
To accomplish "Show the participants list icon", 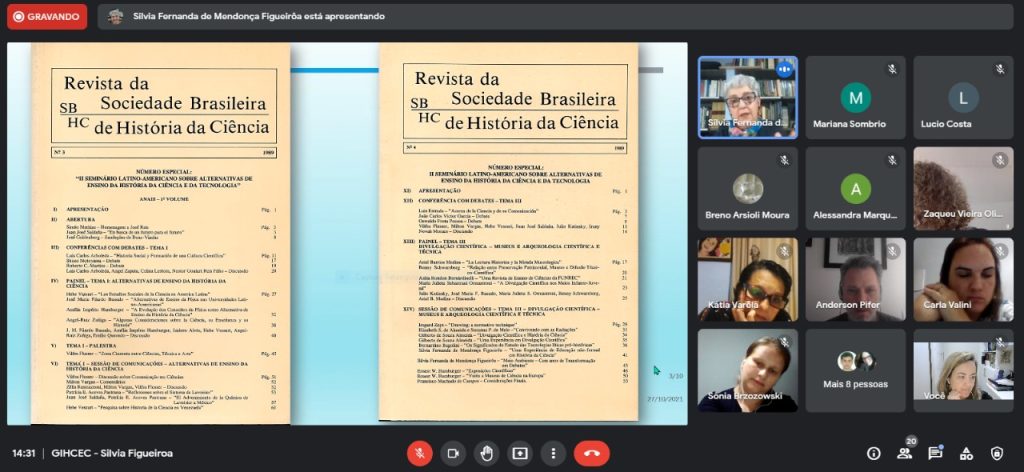I will 904,453.
